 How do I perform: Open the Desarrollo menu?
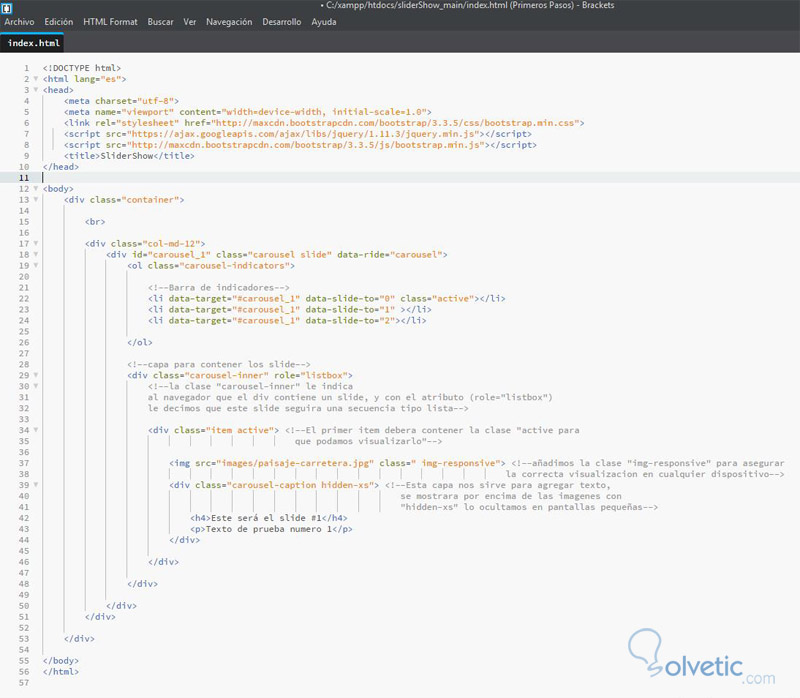click(x=283, y=21)
